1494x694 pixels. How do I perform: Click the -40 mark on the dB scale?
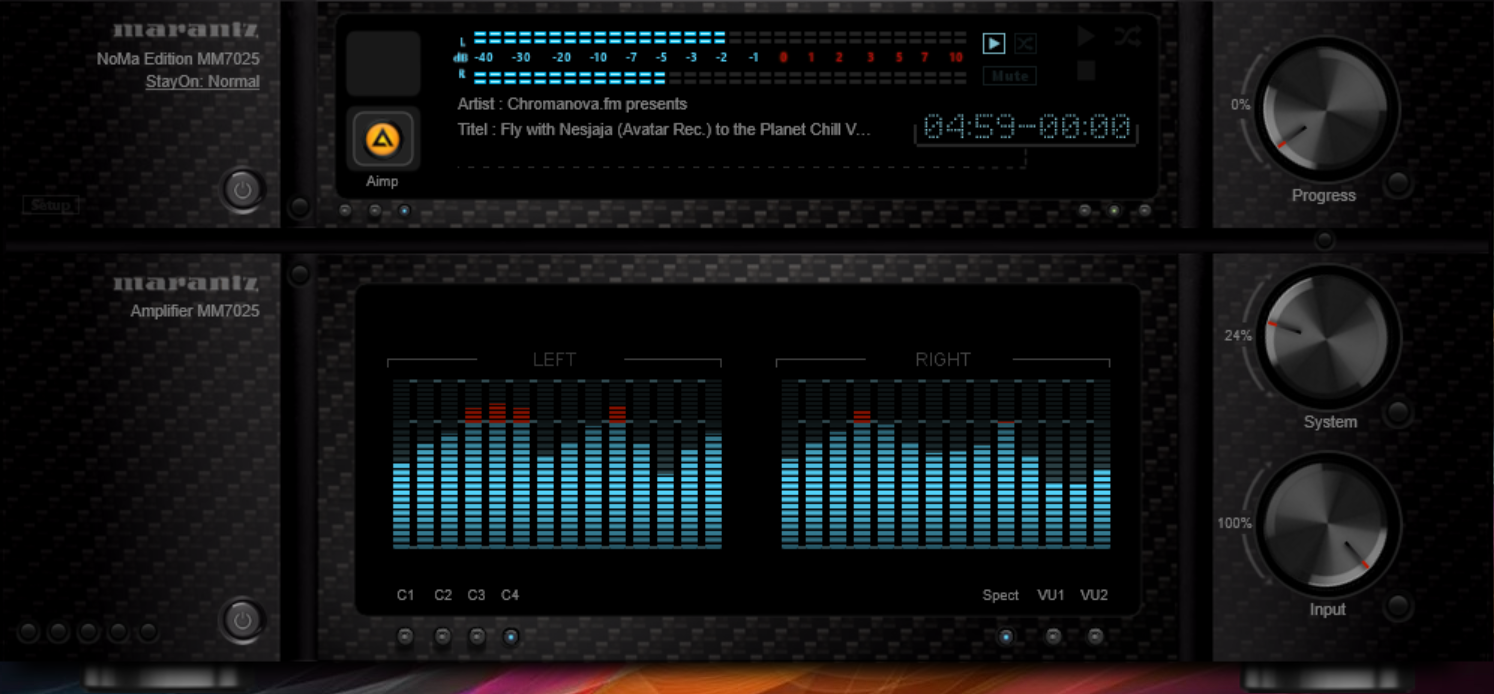[484, 57]
